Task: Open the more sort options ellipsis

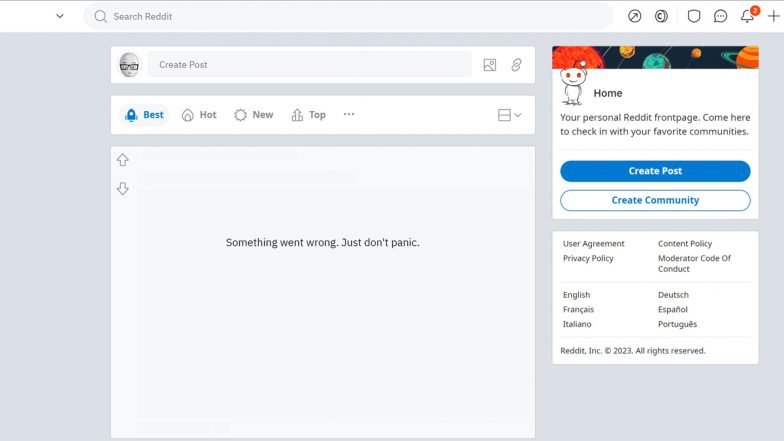Action: [x=349, y=114]
